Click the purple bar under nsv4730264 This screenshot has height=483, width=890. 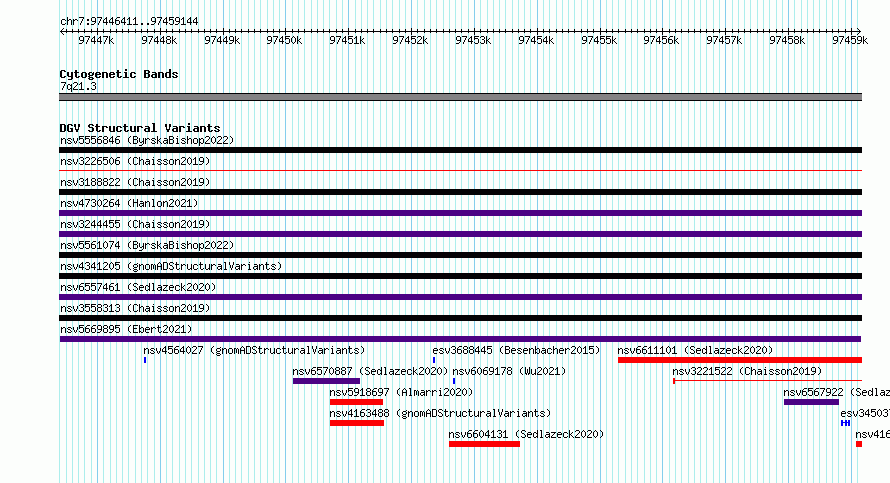(x=460, y=213)
